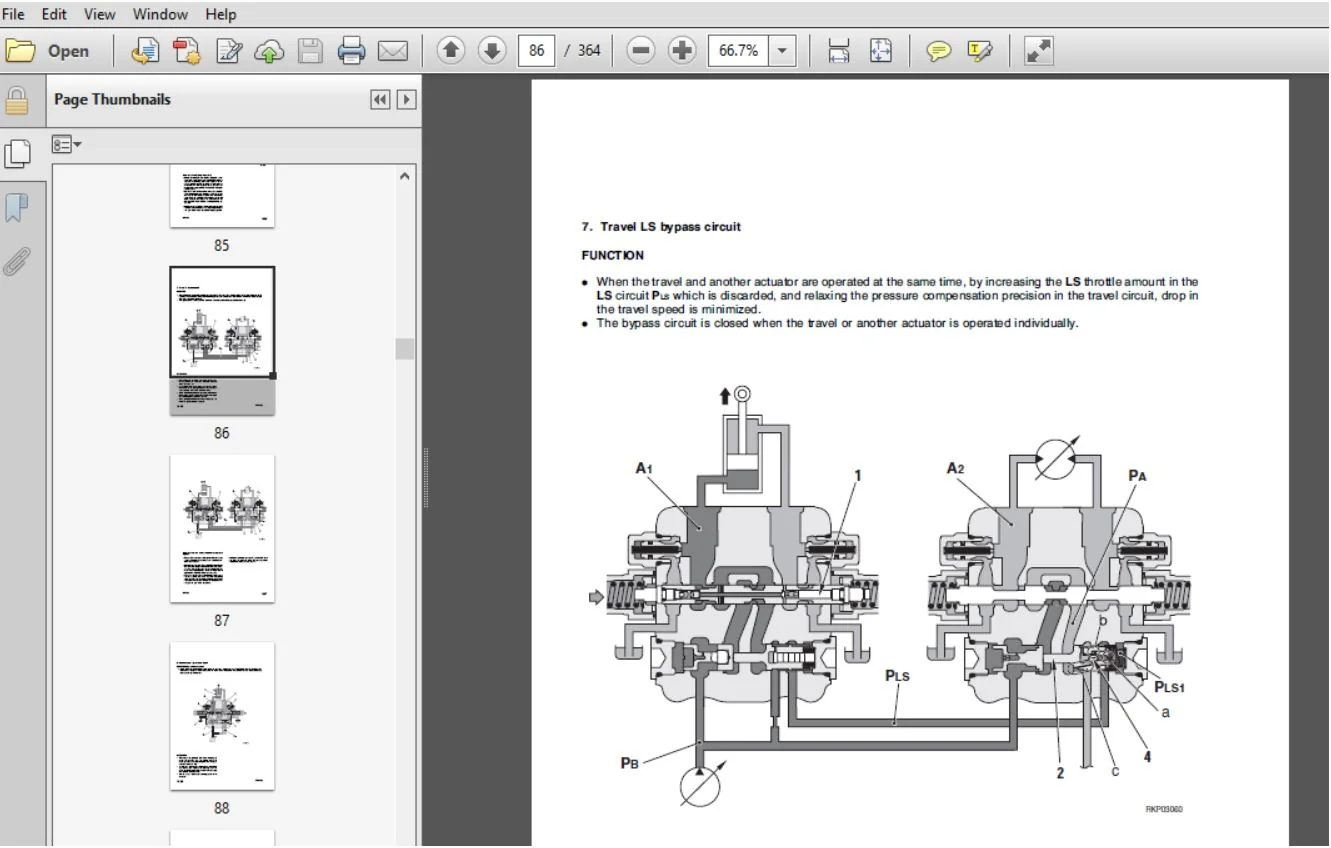1331x848 pixels.
Task: Open the Edit menu
Action: [x=54, y=14]
